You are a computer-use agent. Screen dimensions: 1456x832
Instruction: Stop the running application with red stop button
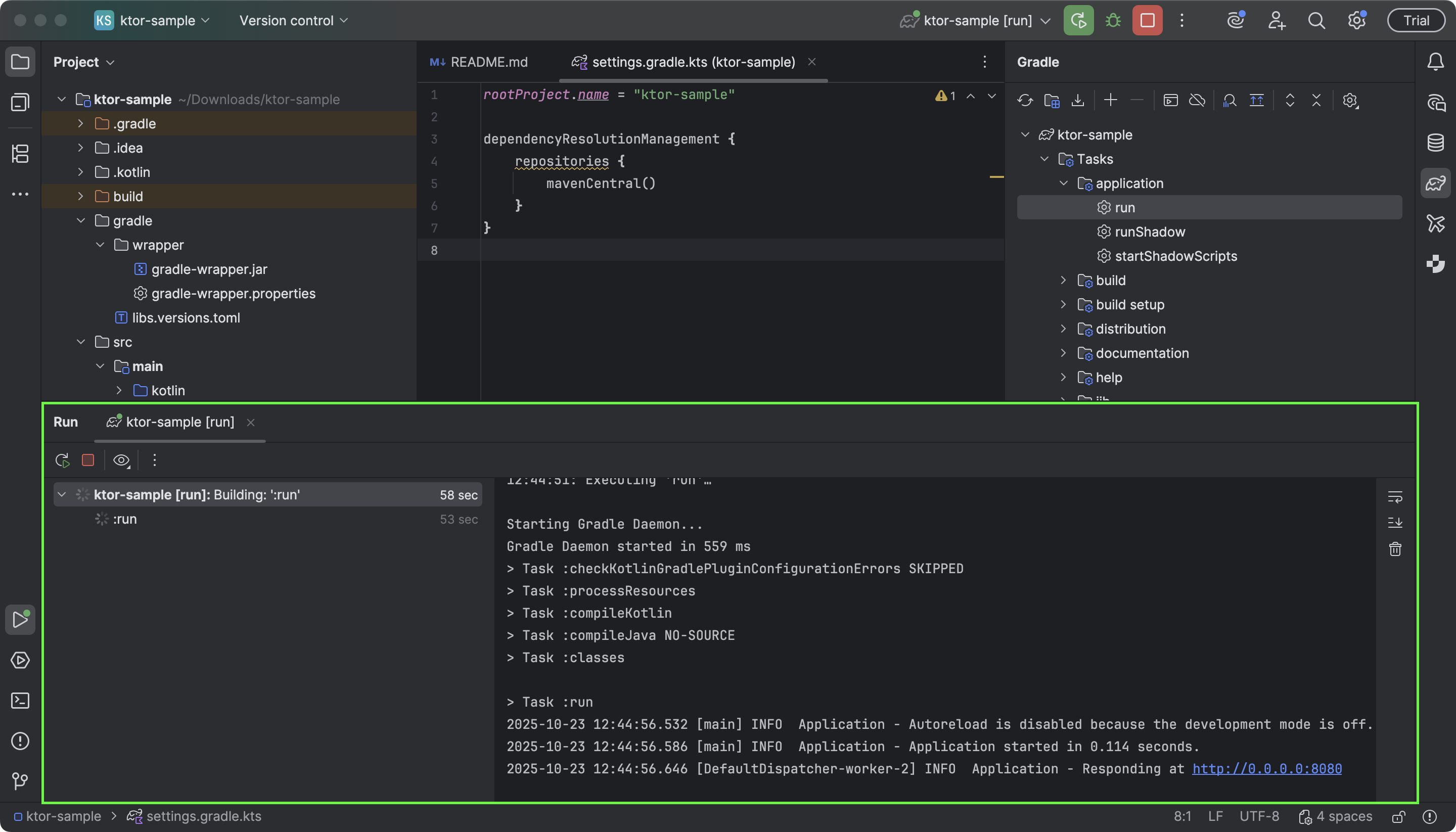tap(87, 460)
